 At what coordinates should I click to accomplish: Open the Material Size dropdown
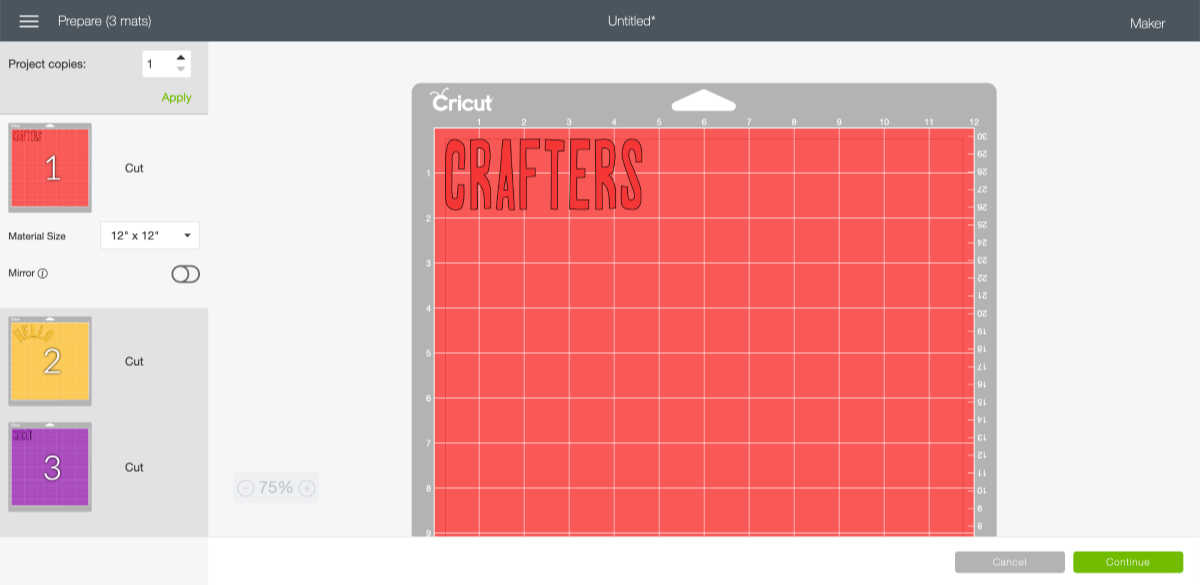tap(150, 236)
